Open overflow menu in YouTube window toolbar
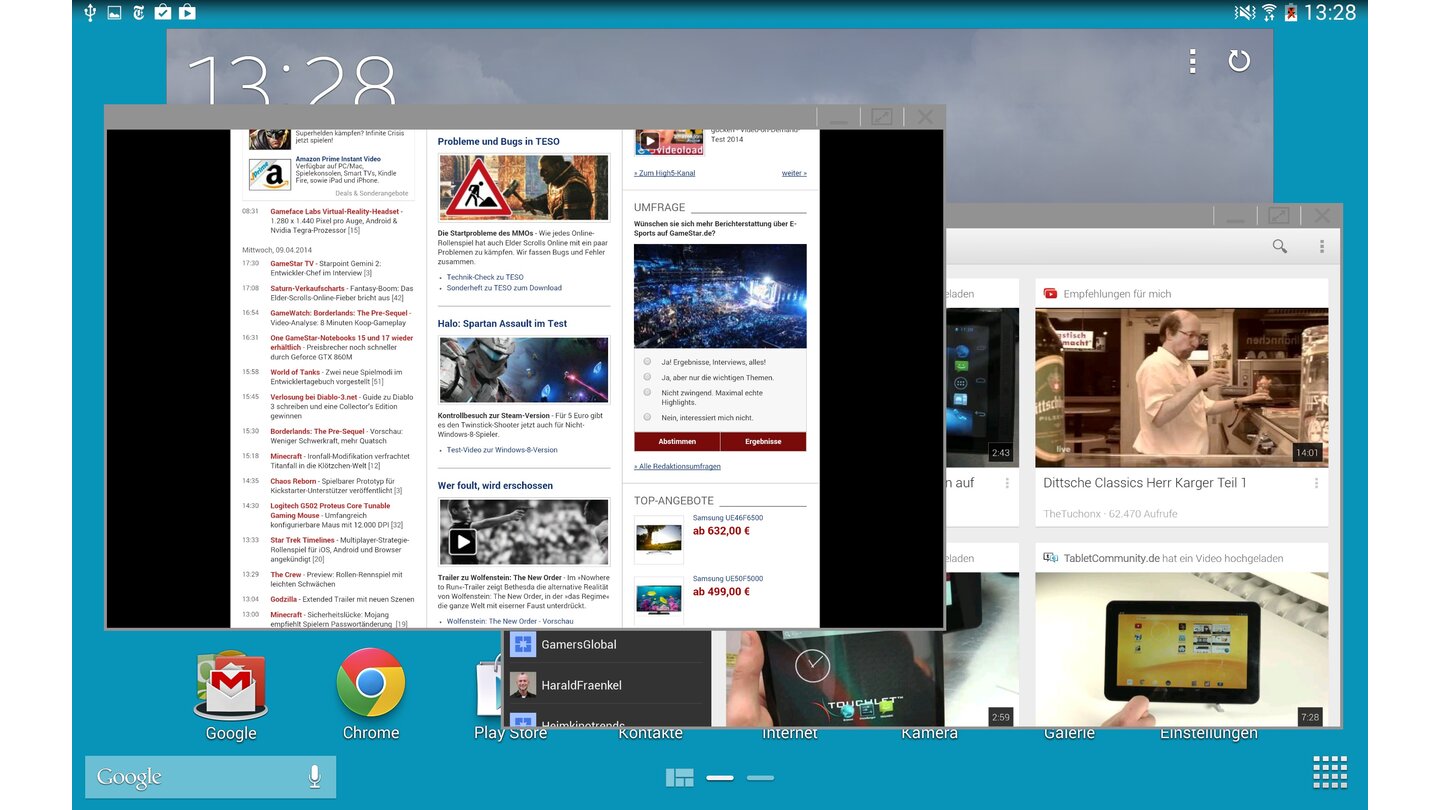The height and width of the screenshot is (810, 1440). coord(1321,246)
